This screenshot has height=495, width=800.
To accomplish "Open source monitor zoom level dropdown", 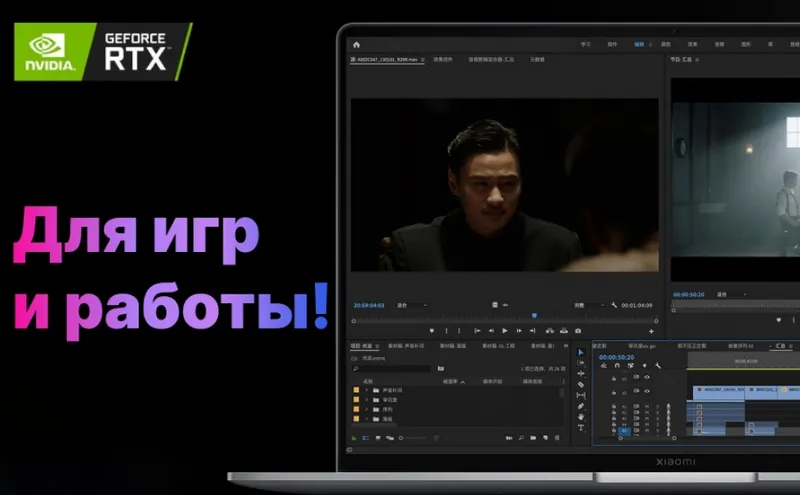I will click(x=411, y=305).
